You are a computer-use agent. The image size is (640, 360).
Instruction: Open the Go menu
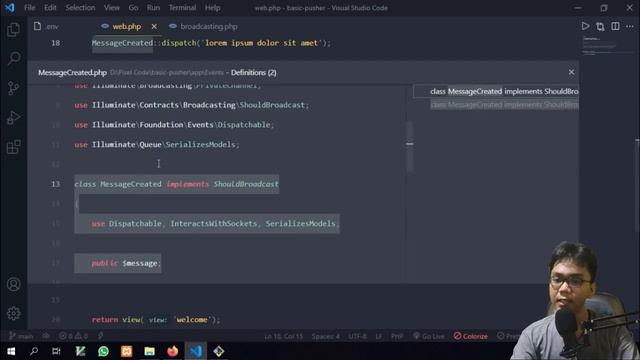point(133,8)
